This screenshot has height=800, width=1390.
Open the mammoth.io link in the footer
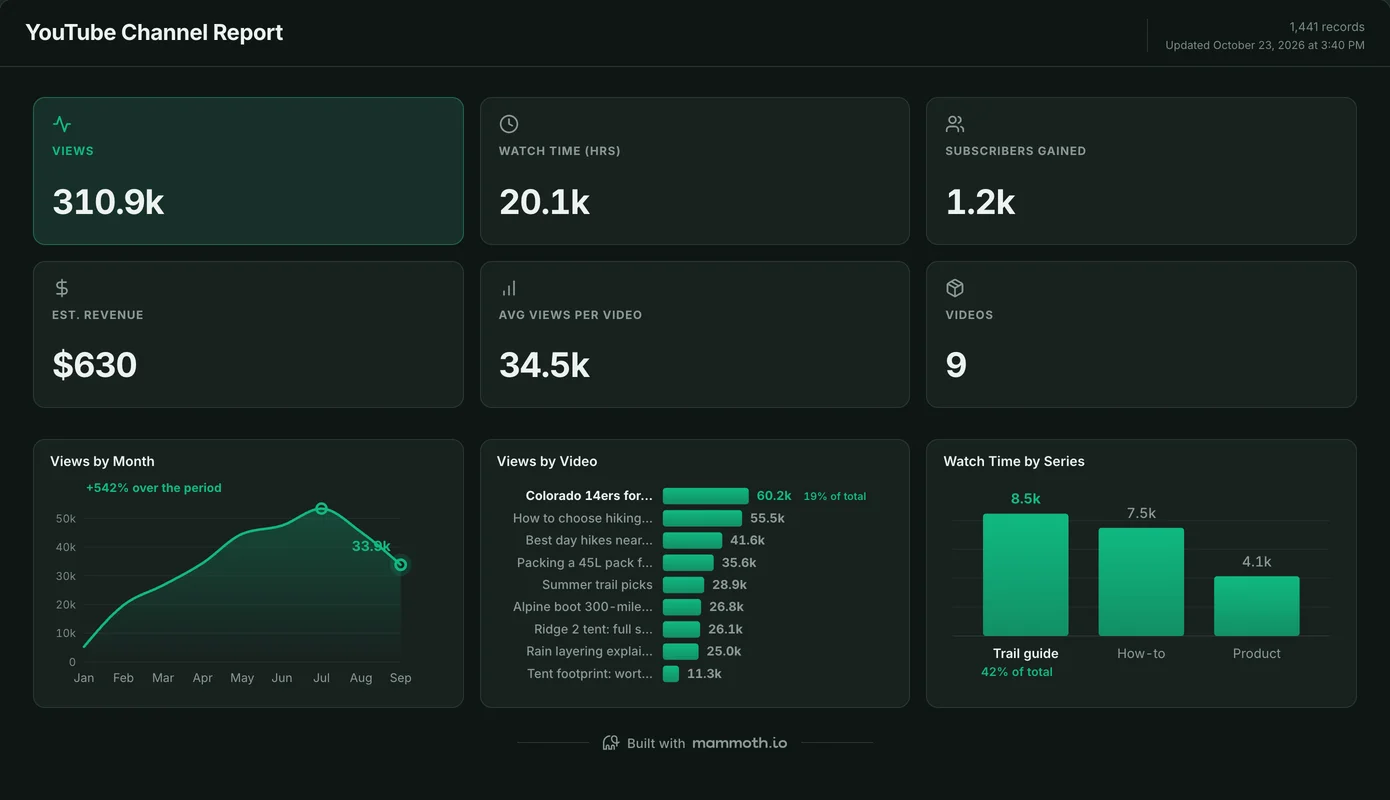tap(740, 743)
